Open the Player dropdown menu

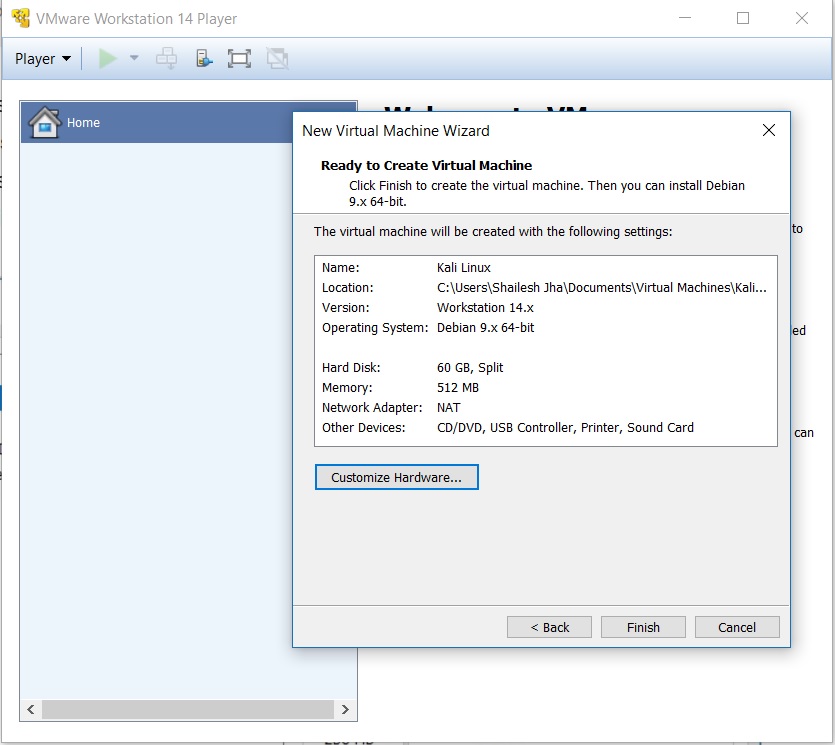pos(43,59)
